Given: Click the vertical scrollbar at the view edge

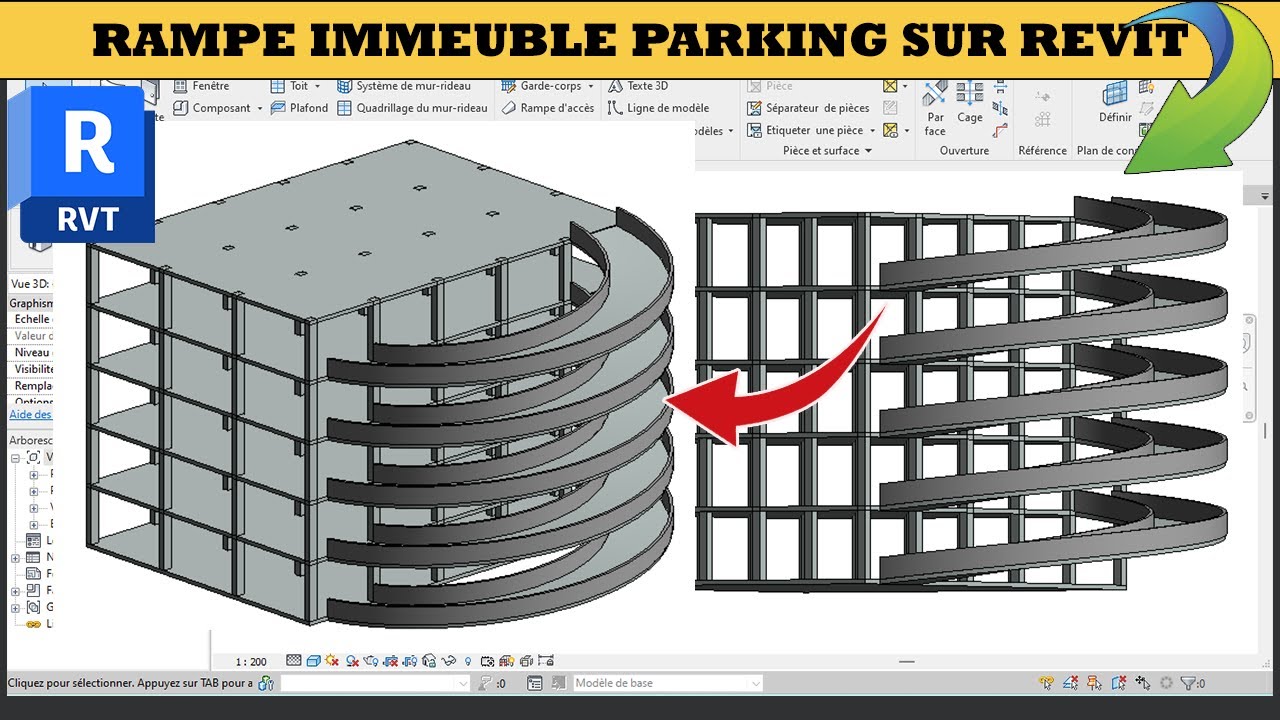Looking at the screenshot, I should [x=1265, y=430].
